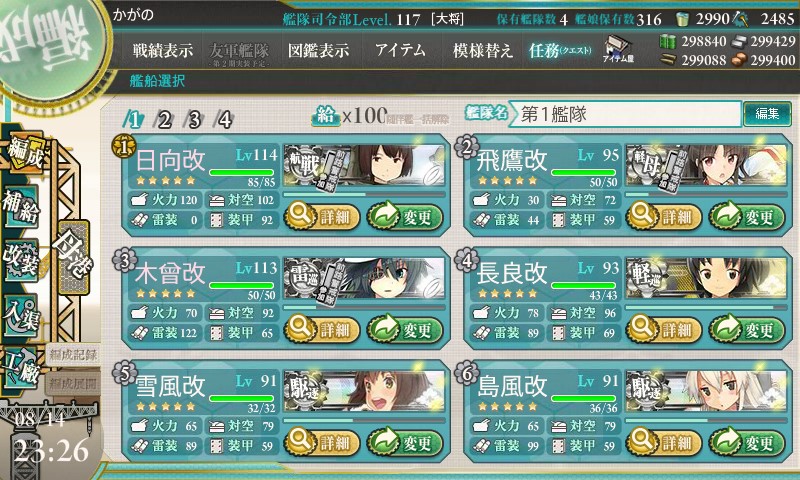Switch to fleet tab 4
This screenshot has width=800, height=480.
point(225,120)
